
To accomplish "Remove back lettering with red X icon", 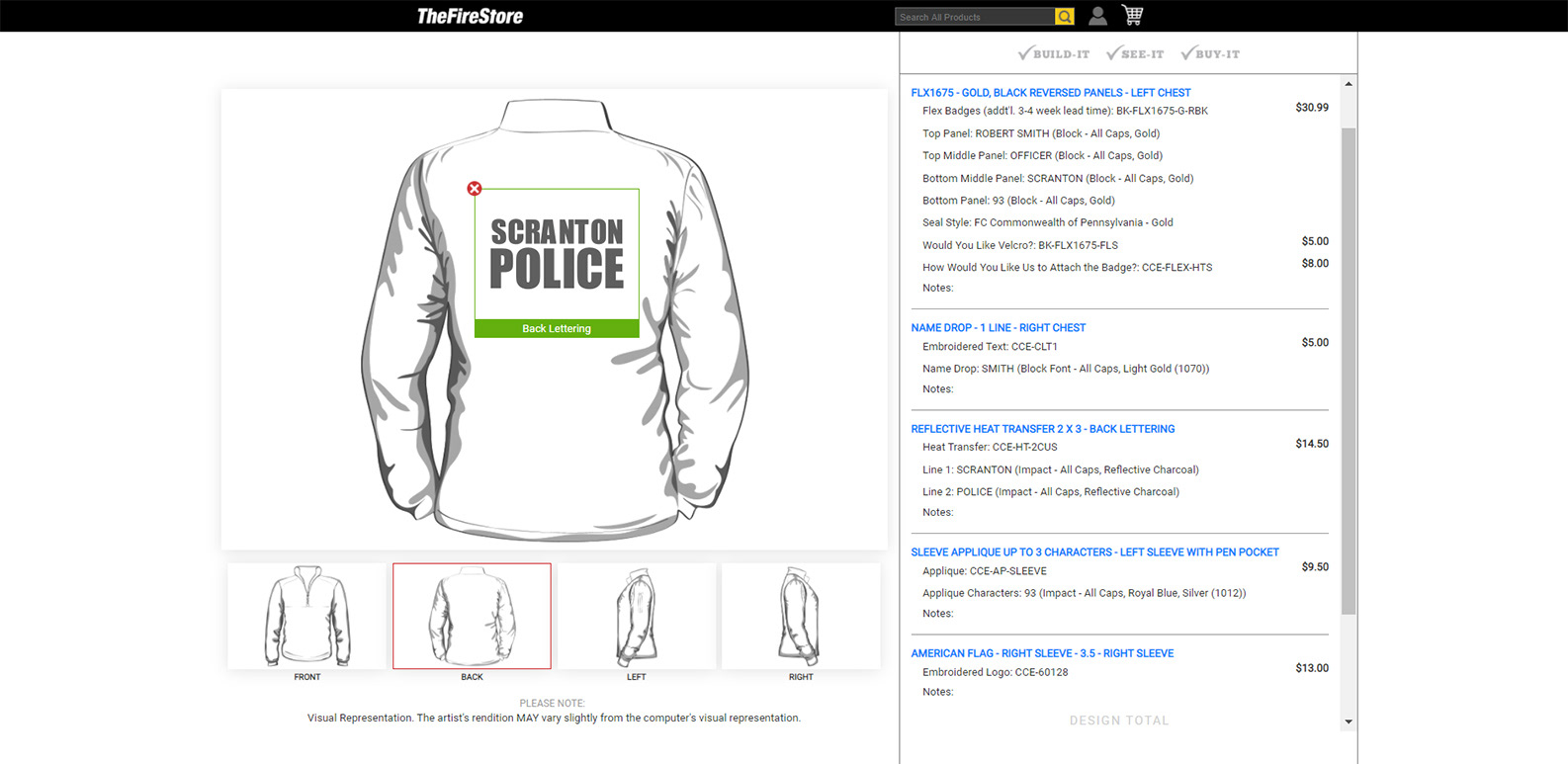I will pos(475,188).
